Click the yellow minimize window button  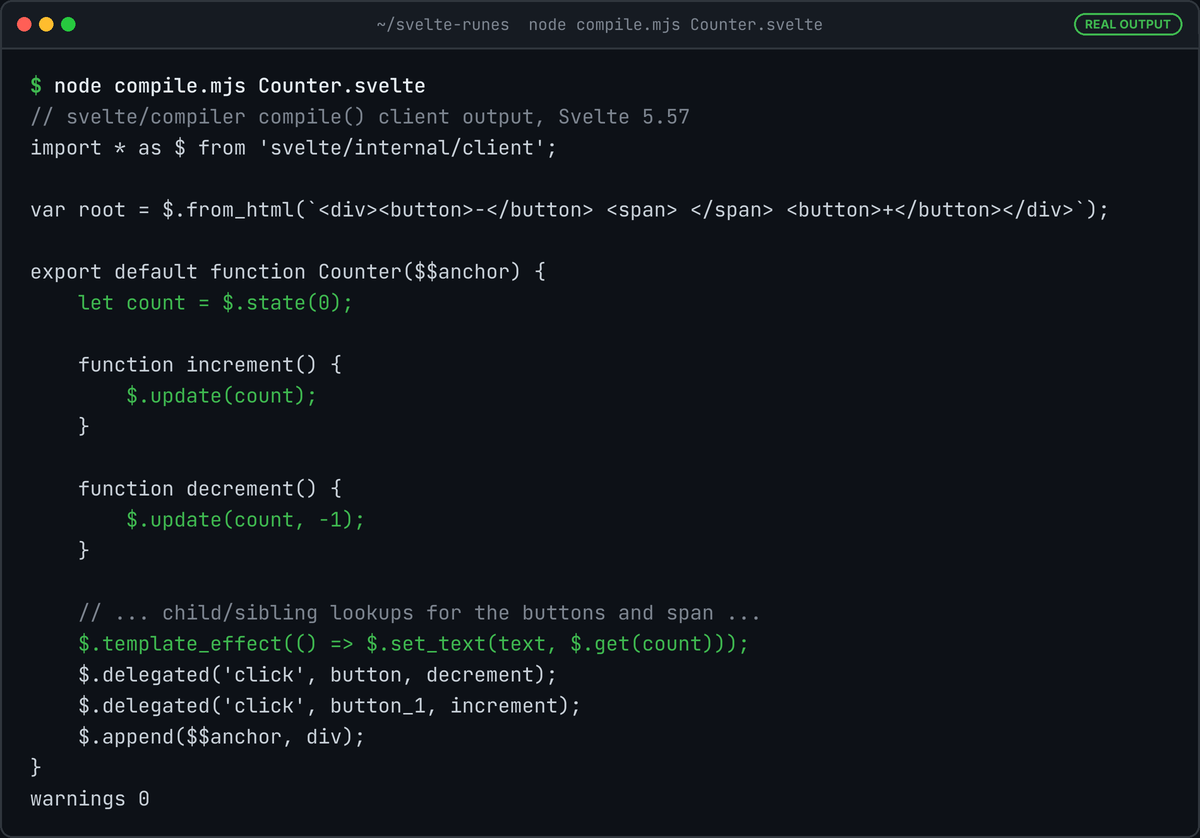[x=46, y=24]
